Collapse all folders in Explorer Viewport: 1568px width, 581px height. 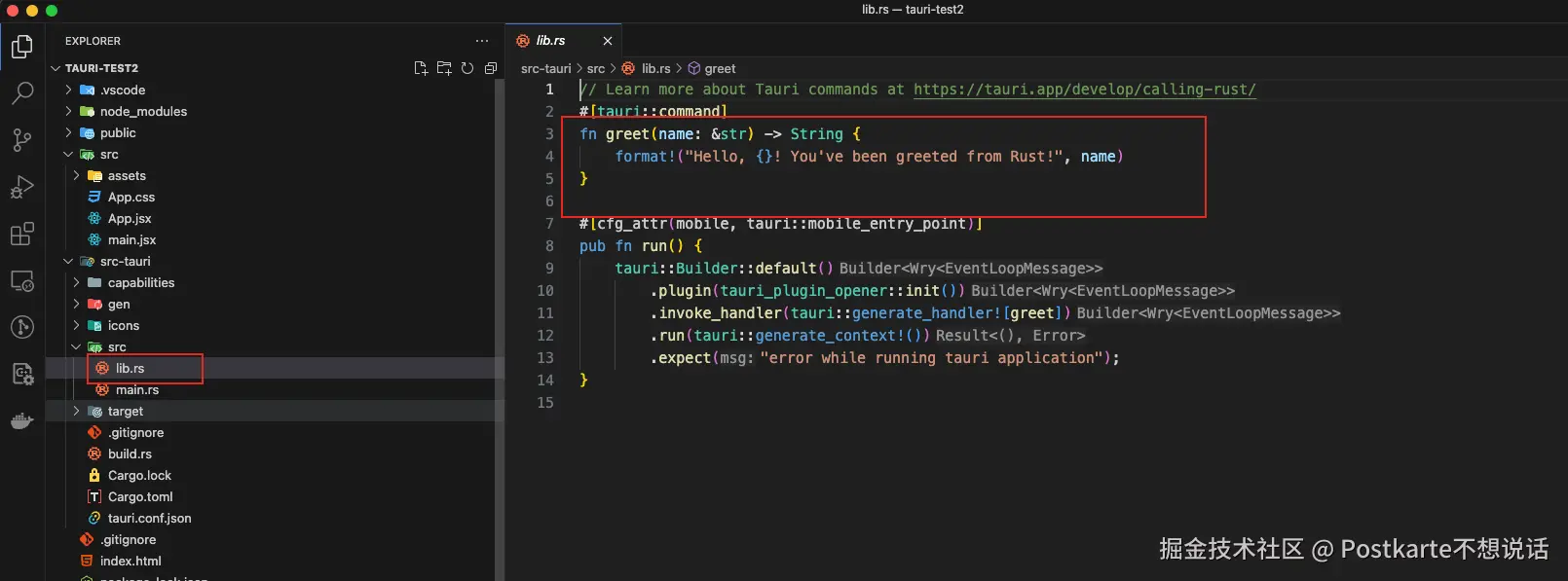click(x=491, y=68)
